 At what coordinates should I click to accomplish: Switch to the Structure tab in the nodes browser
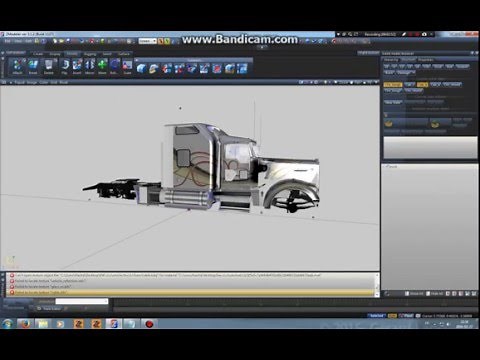(408, 60)
